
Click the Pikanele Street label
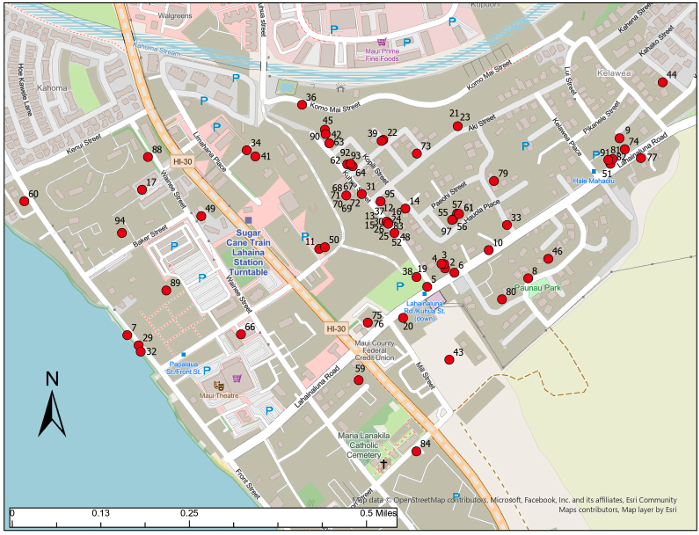click(x=601, y=118)
